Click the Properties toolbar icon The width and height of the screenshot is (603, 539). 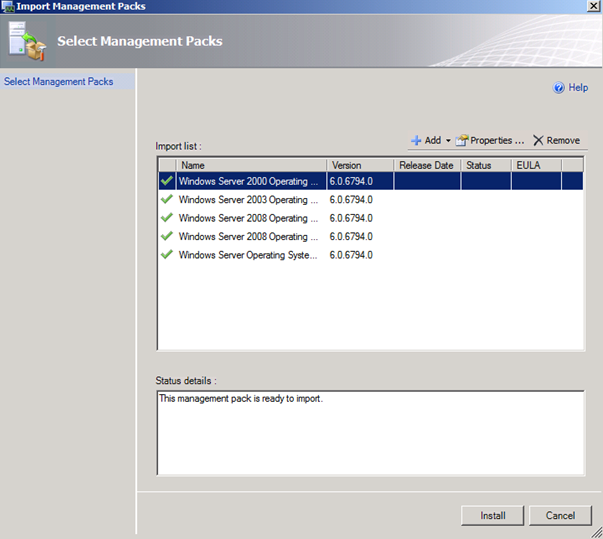coord(462,141)
